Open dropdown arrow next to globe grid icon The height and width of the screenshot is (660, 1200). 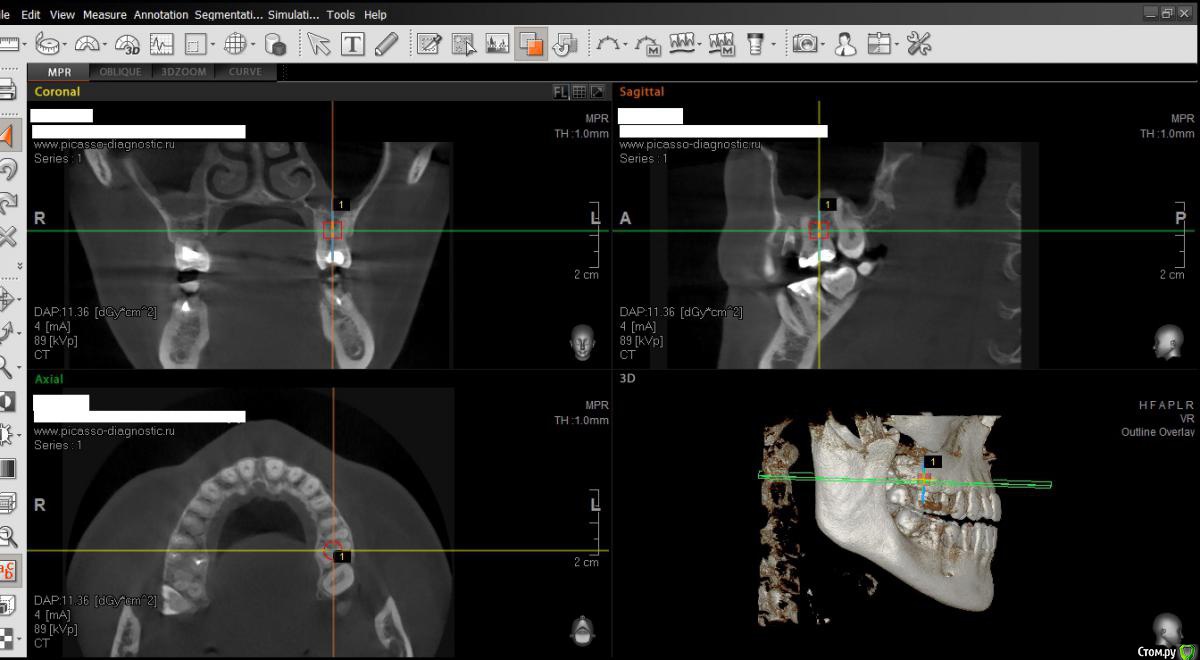click(253, 45)
